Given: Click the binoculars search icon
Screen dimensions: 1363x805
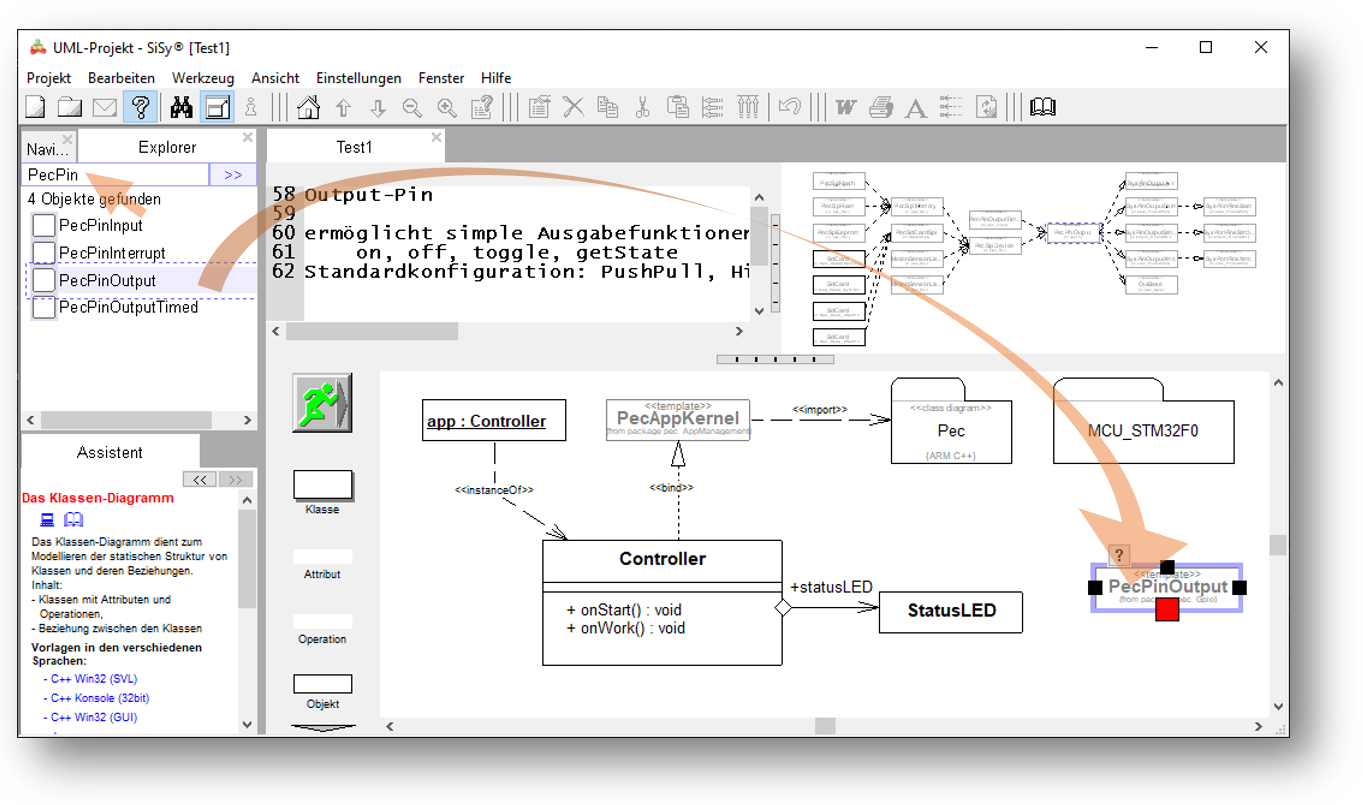Looking at the screenshot, I should tap(181, 107).
